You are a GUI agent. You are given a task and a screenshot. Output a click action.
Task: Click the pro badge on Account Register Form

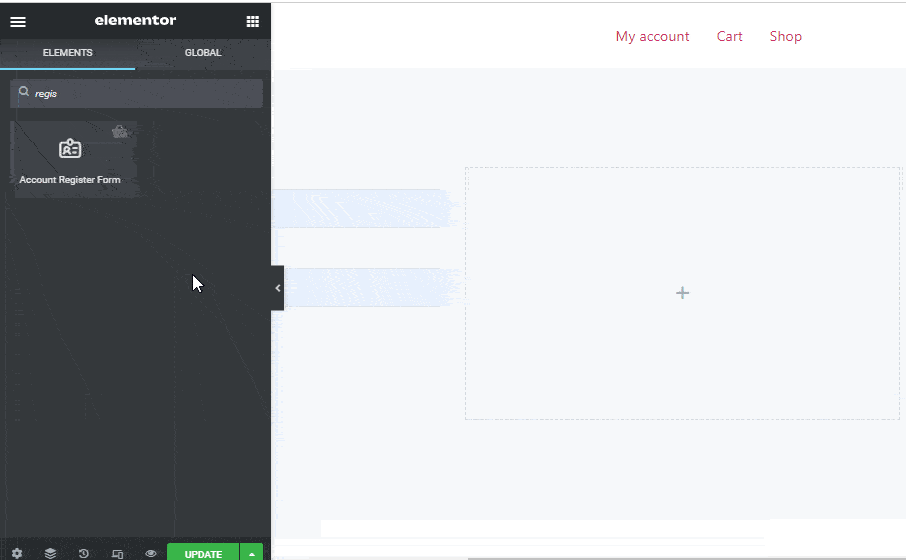coord(120,132)
